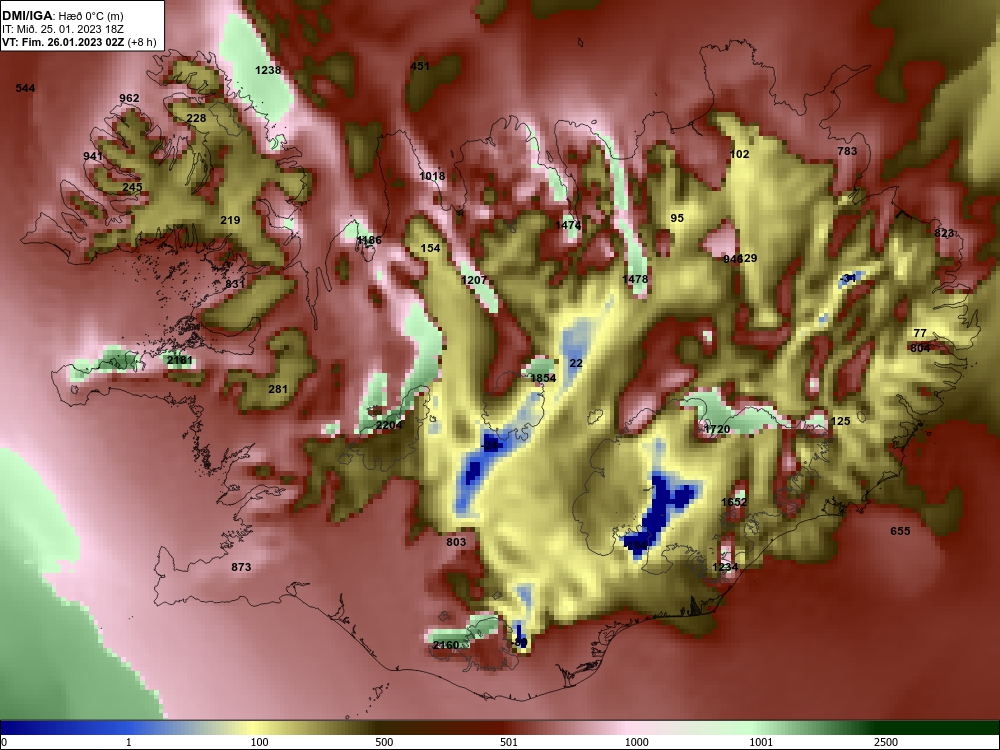
Task: Click the title text 'DMI/IGA: Hæð 0°C (m)'
Action: [x=62, y=16]
